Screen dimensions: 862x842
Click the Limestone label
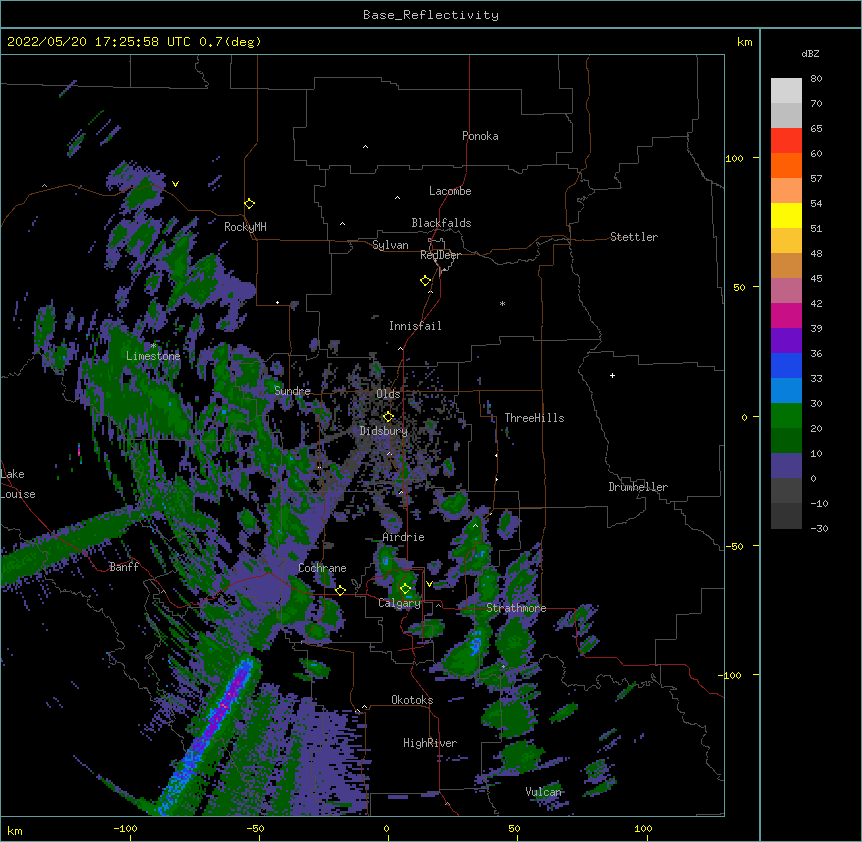pos(153,356)
